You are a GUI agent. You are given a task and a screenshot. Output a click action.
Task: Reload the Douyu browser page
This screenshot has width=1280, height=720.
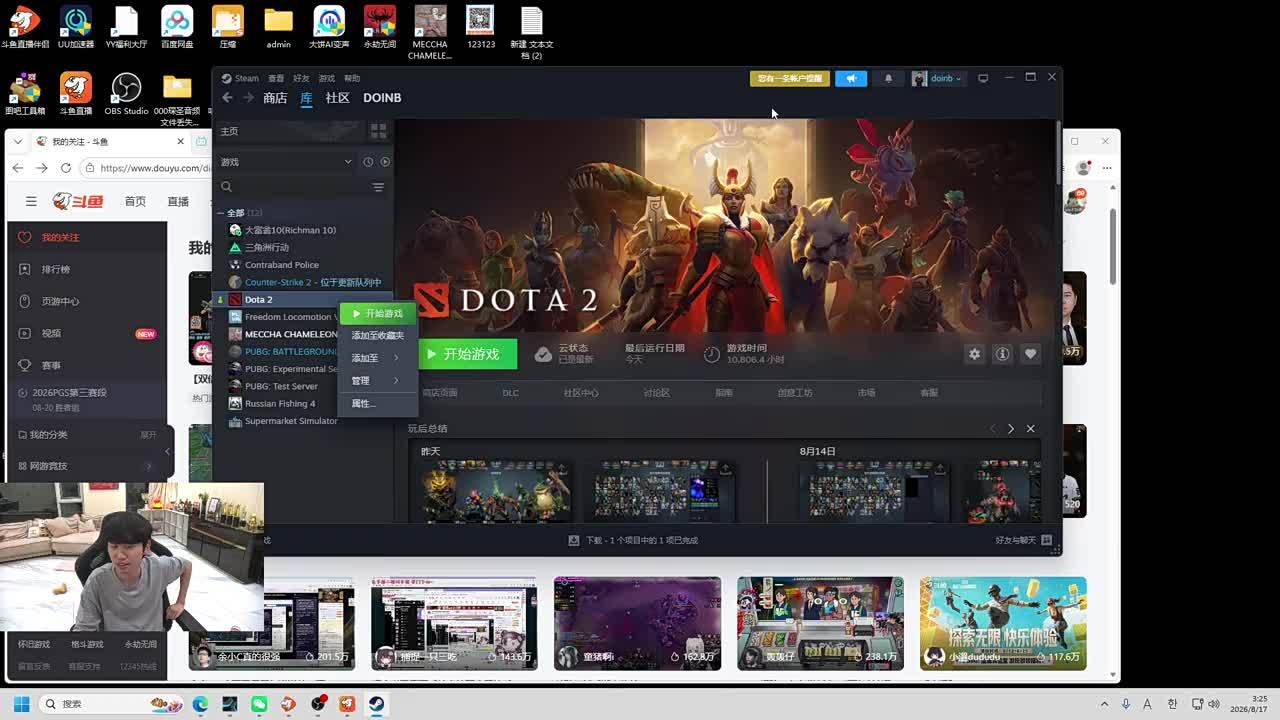tap(66, 168)
